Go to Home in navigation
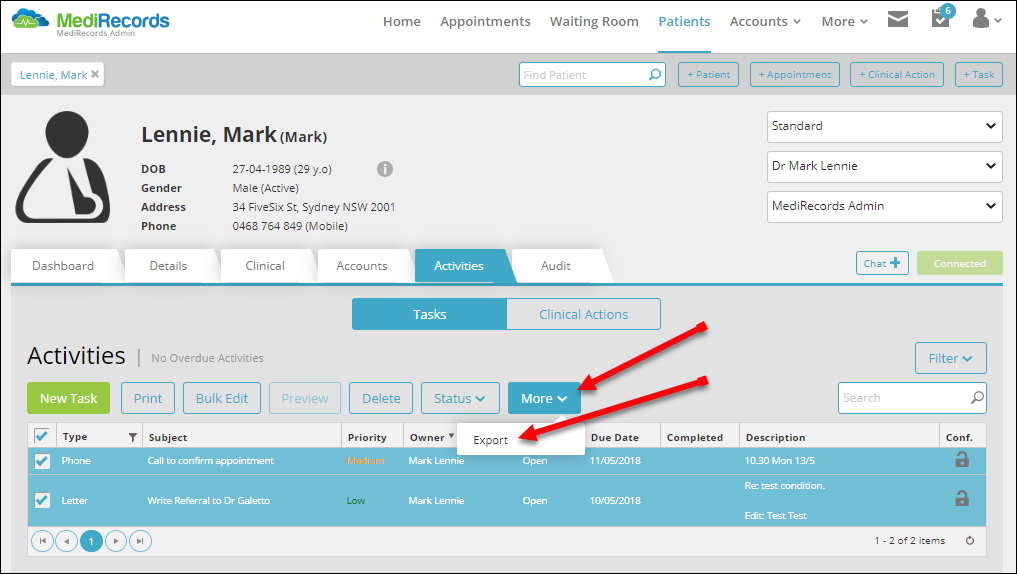This screenshot has height=574, width=1017. click(x=401, y=21)
